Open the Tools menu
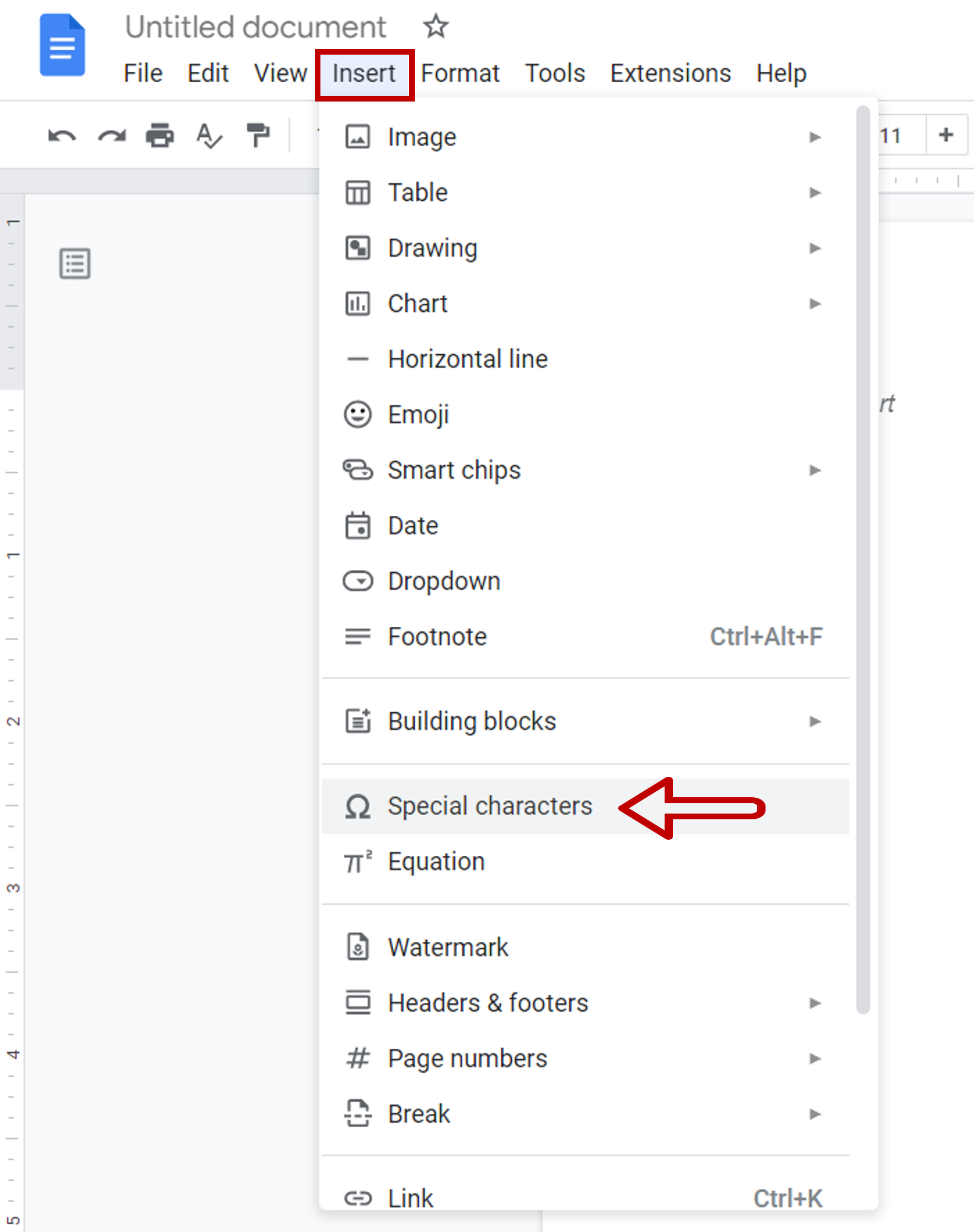Viewport: 974px width, 1232px height. tap(554, 72)
